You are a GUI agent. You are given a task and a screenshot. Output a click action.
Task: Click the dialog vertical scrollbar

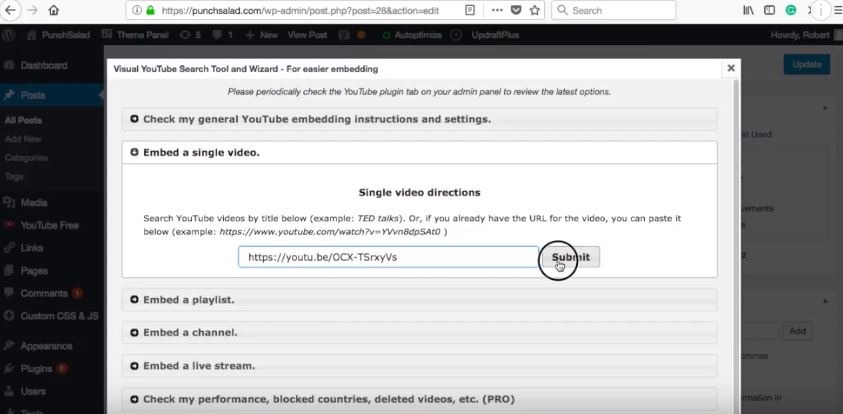[738, 246]
